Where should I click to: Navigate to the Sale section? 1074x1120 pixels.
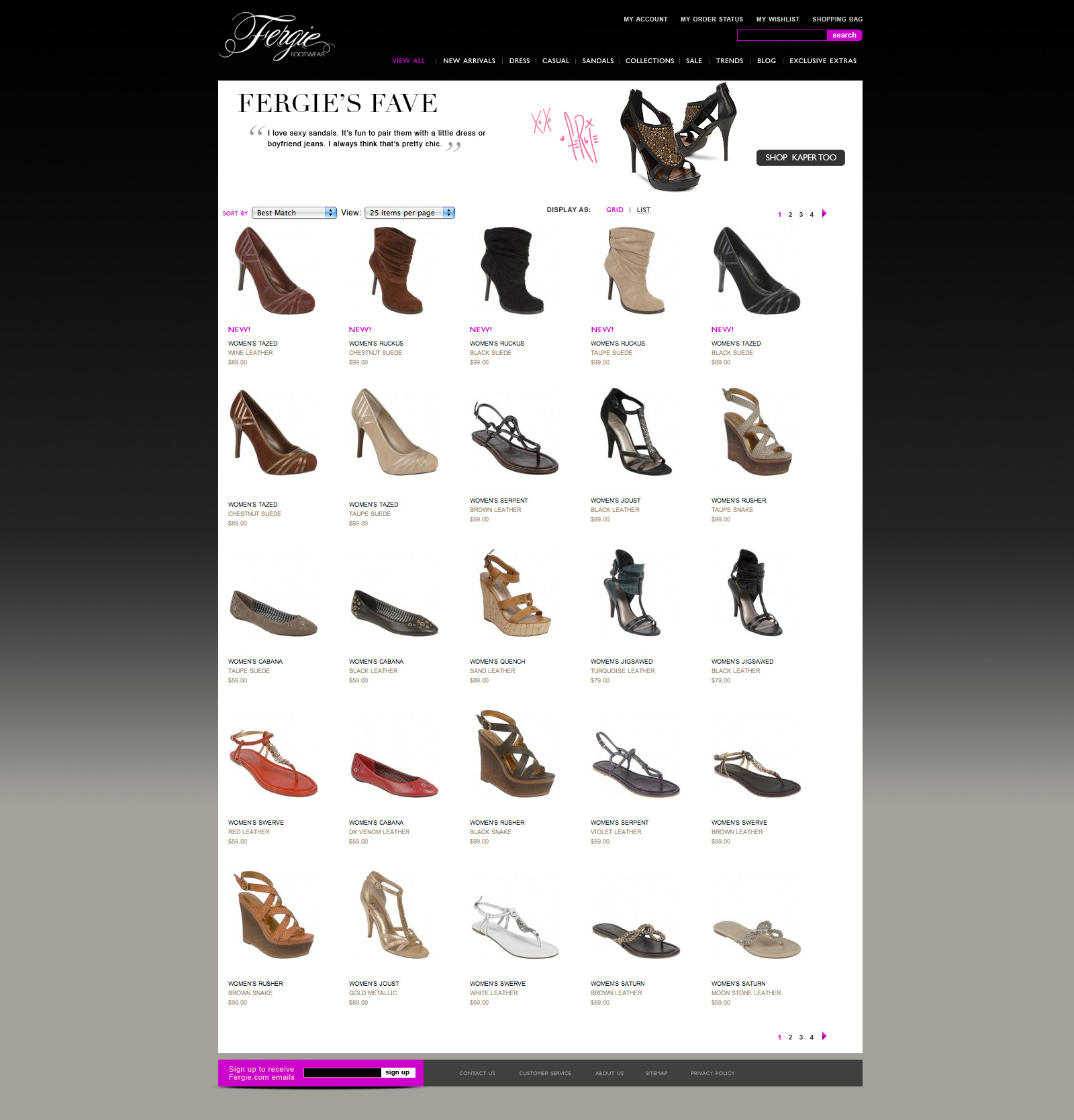click(x=693, y=61)
